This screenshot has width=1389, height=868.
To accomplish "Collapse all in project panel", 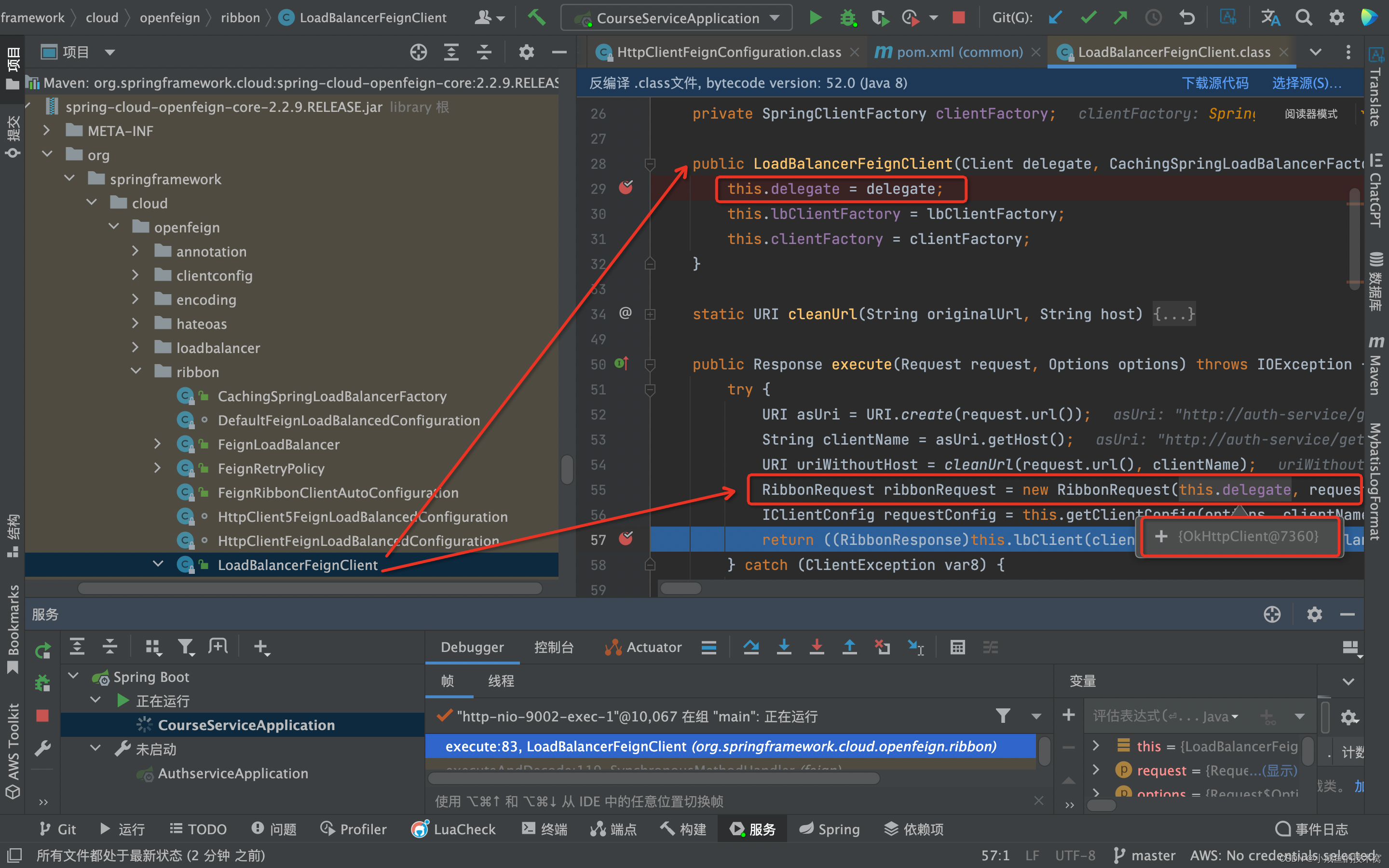I will [484, 52].
